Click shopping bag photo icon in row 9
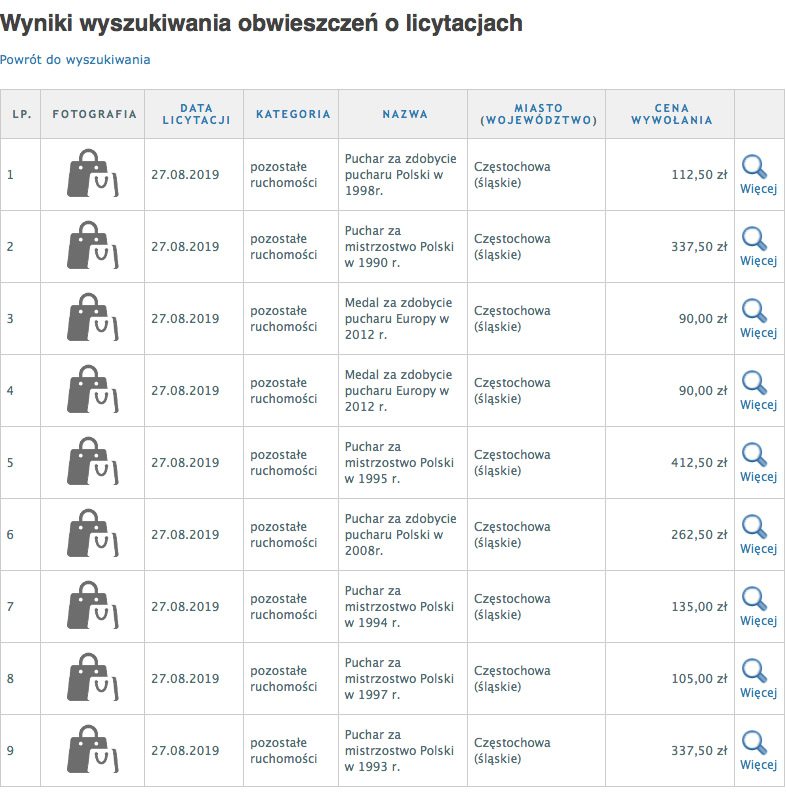This screenshot has height=803, width=786. (93, 749)
